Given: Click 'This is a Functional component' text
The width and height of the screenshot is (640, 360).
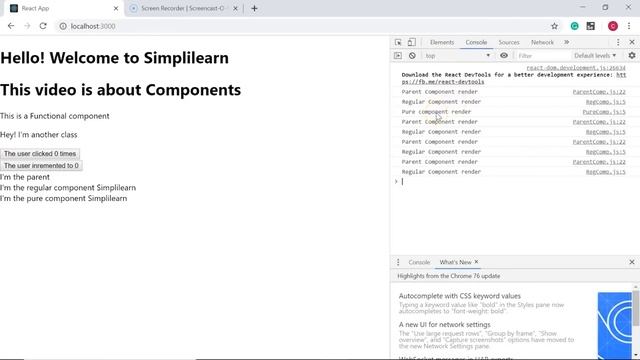Looking at the screenshot, I should click(55, 116).
